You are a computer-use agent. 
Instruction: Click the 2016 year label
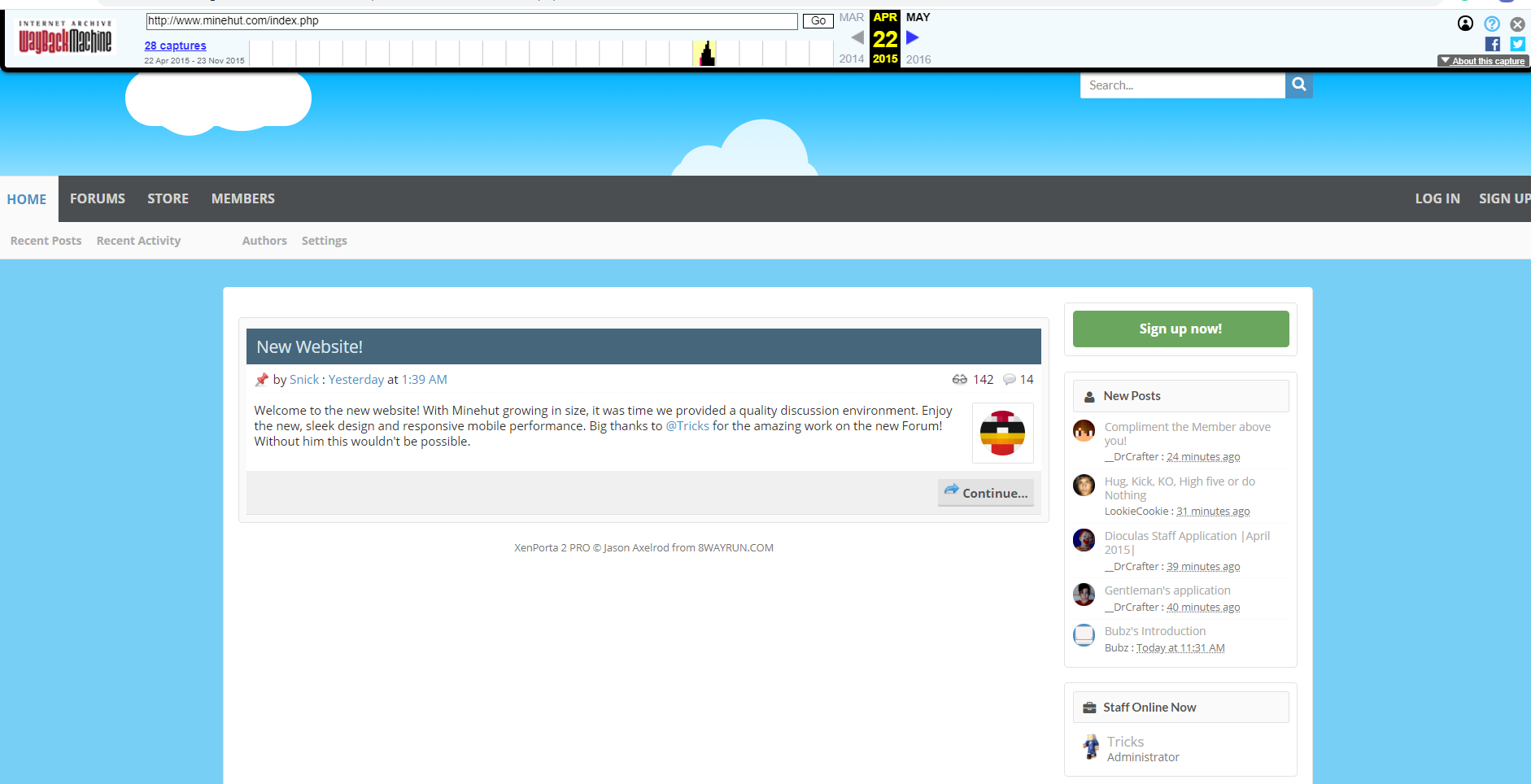pos(918,59)
